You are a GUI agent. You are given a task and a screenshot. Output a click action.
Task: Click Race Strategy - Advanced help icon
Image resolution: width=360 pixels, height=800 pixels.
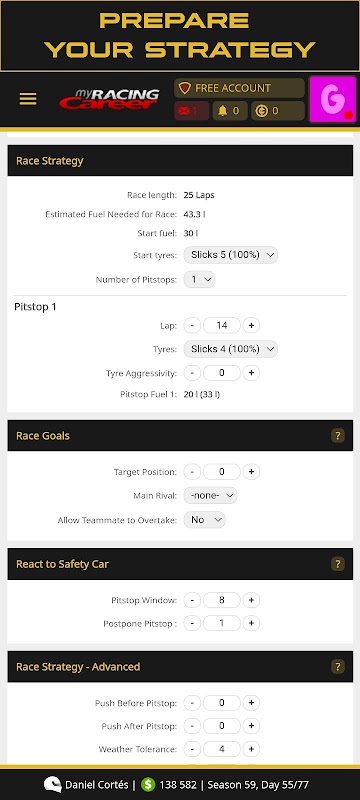[x=338, y=666]
